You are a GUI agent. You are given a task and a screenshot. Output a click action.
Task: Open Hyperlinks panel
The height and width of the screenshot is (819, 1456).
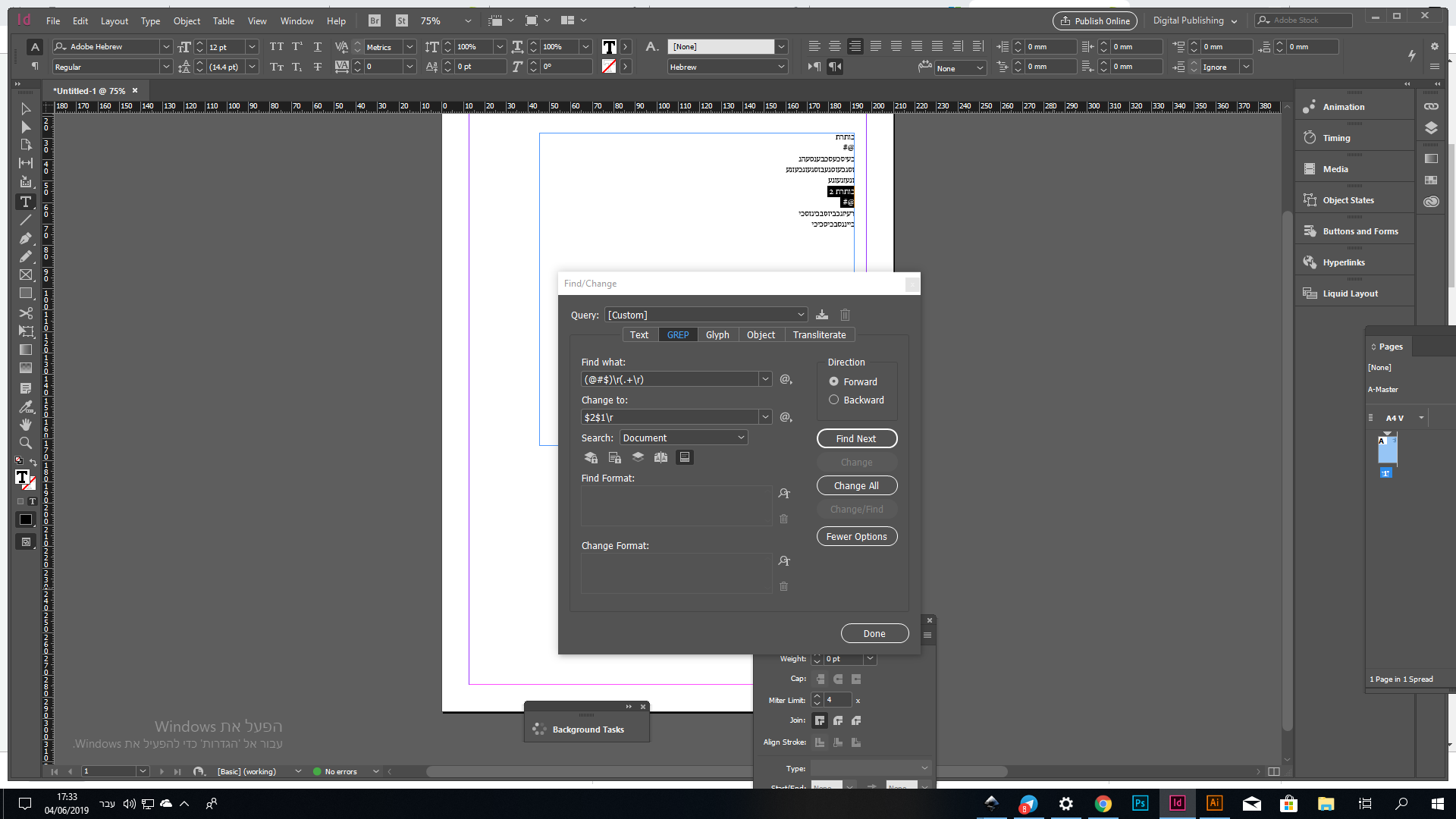pos(1343,262)
